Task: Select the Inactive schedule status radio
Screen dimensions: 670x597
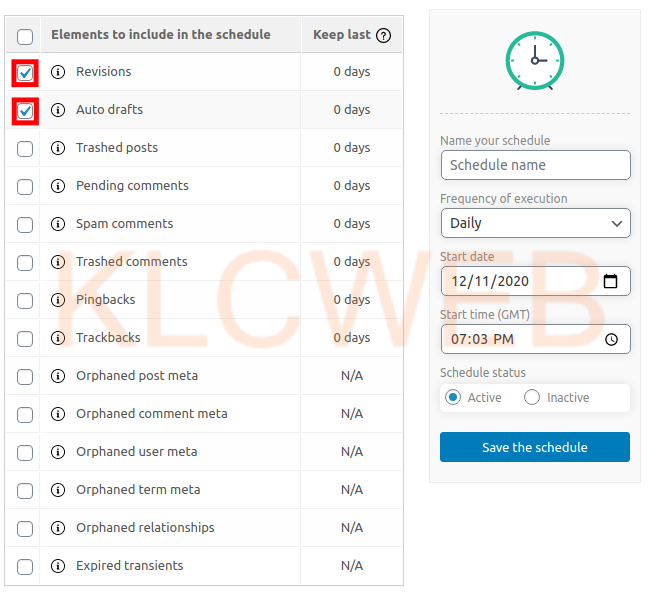Action: 532,397
